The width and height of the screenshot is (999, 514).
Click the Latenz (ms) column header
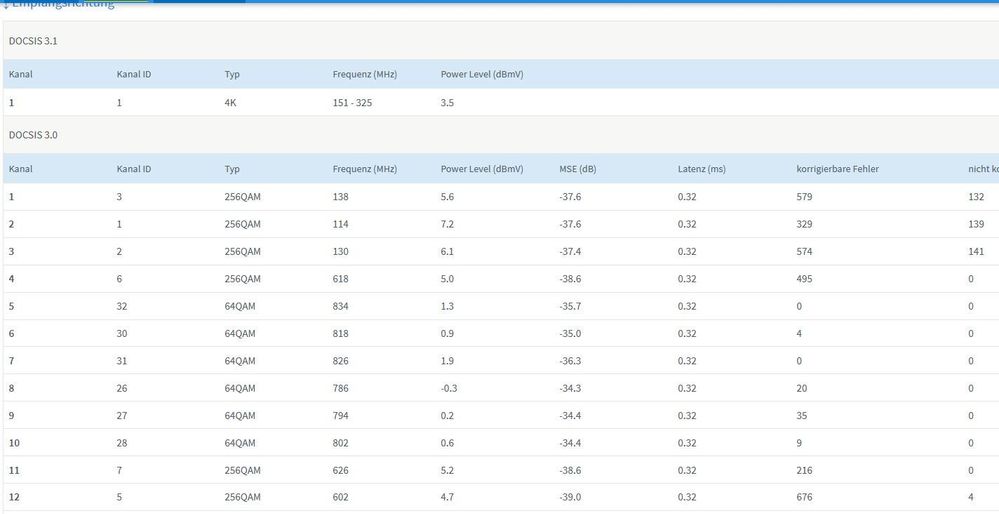click(x=701, y=169)
